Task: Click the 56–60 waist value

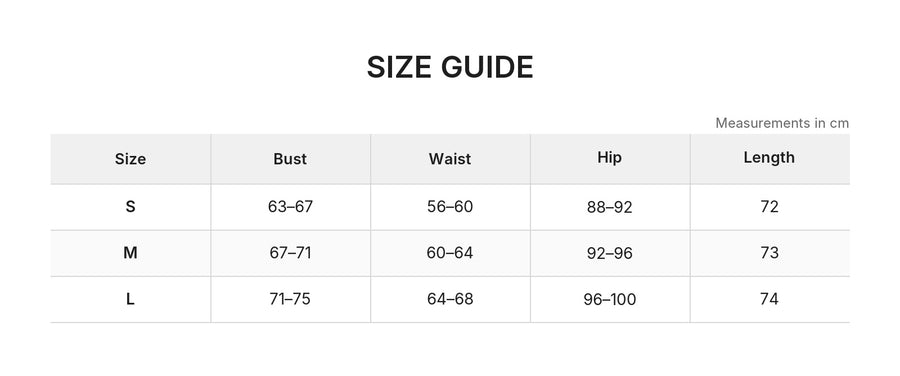Action: click(450, 207)
